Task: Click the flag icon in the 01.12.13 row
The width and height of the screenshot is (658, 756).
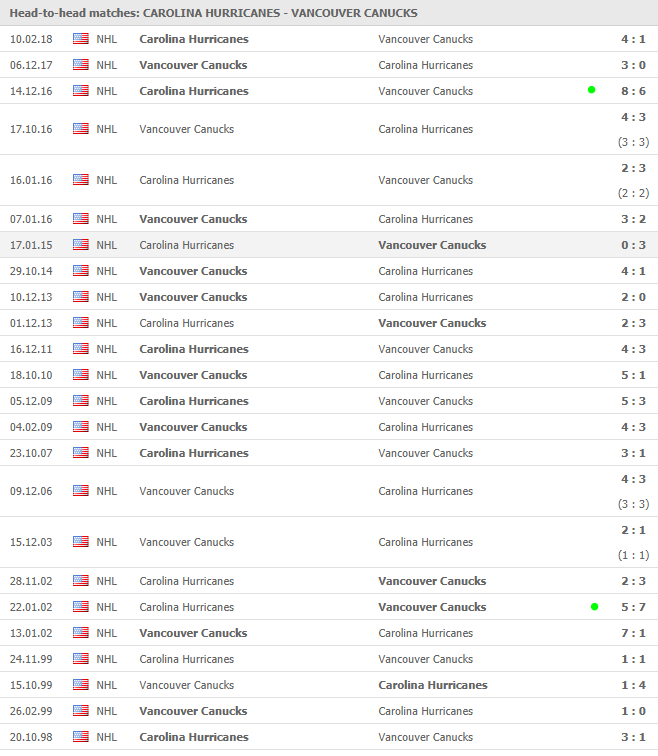Action: point(81,323)
